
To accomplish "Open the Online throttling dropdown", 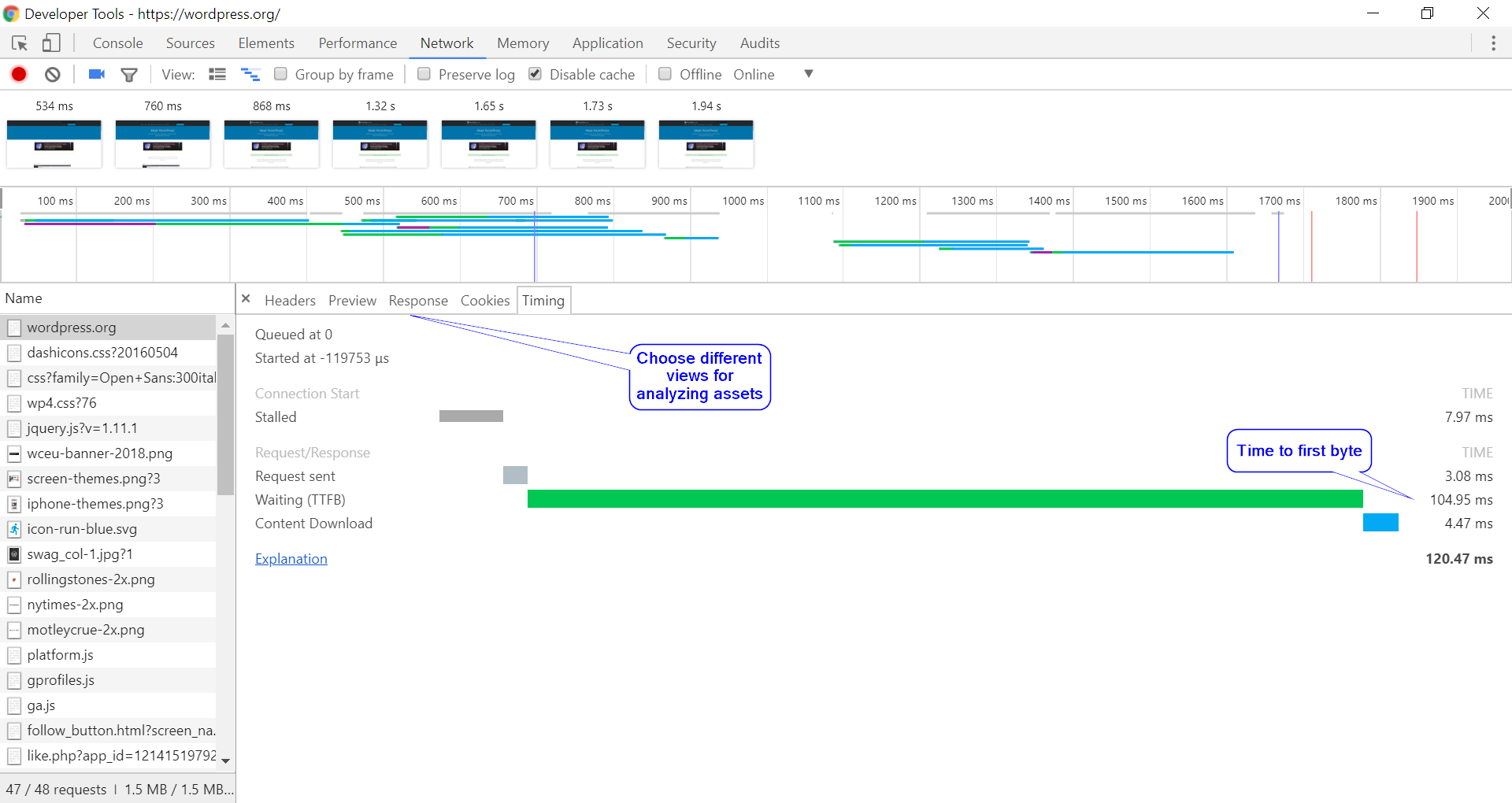I will (x=773, y=74).
